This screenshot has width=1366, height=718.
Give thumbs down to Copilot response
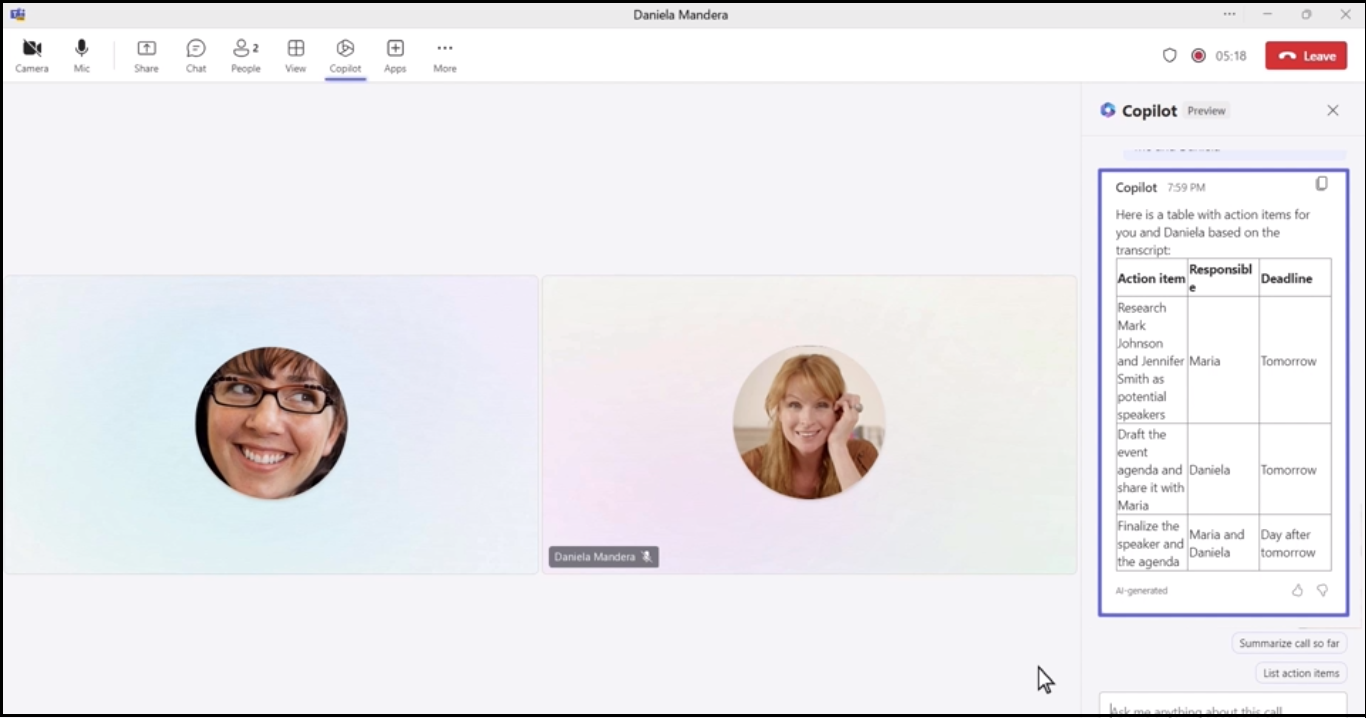point(1322,590)
